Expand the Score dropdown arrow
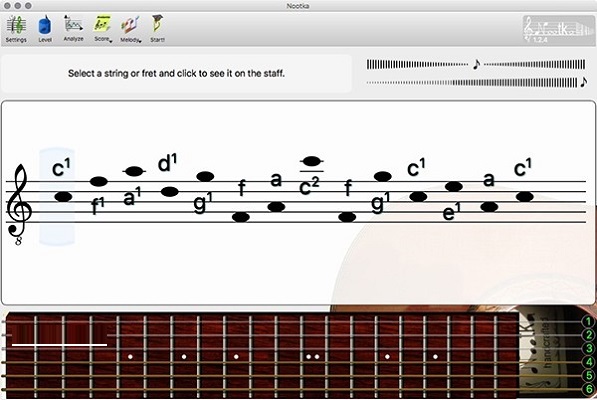Viewport: 597px width, 400px height. coord(111,41)
